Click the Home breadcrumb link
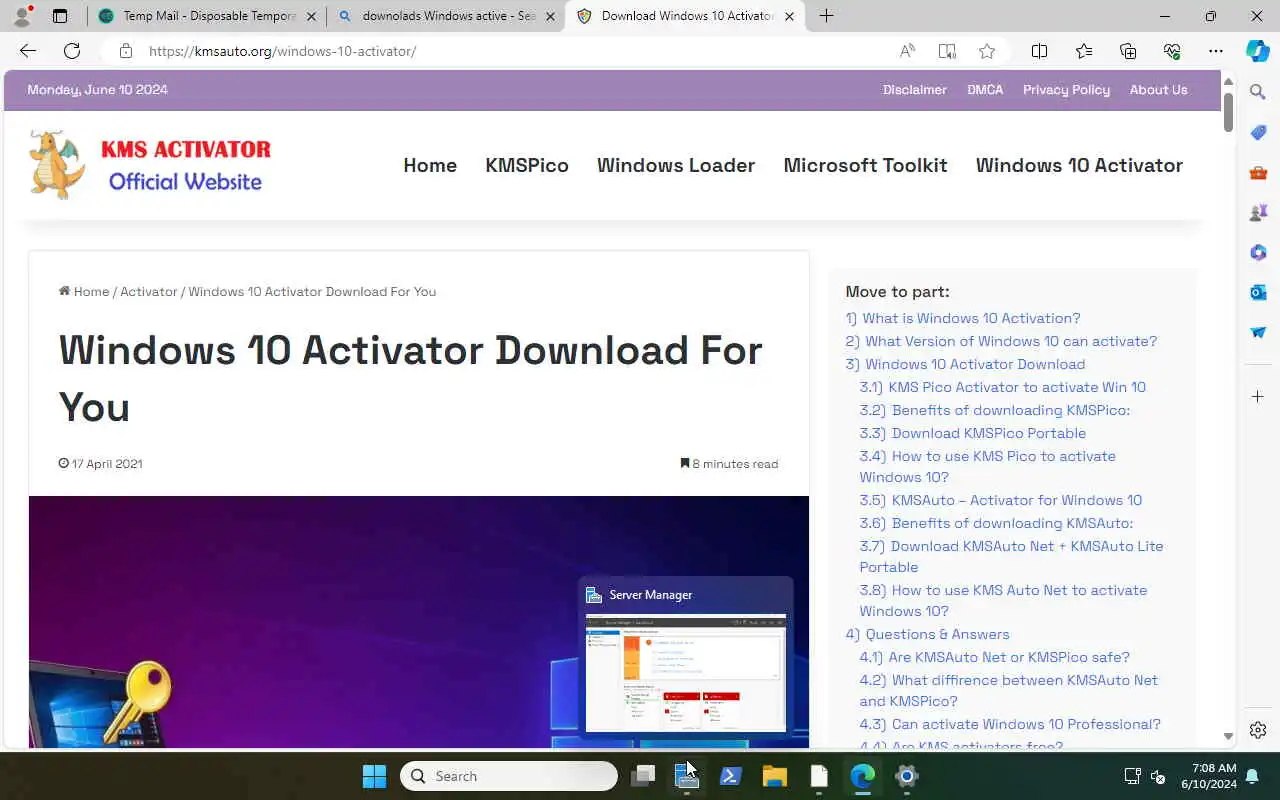Screen dimensions: 1280x800 pos(84,291)
